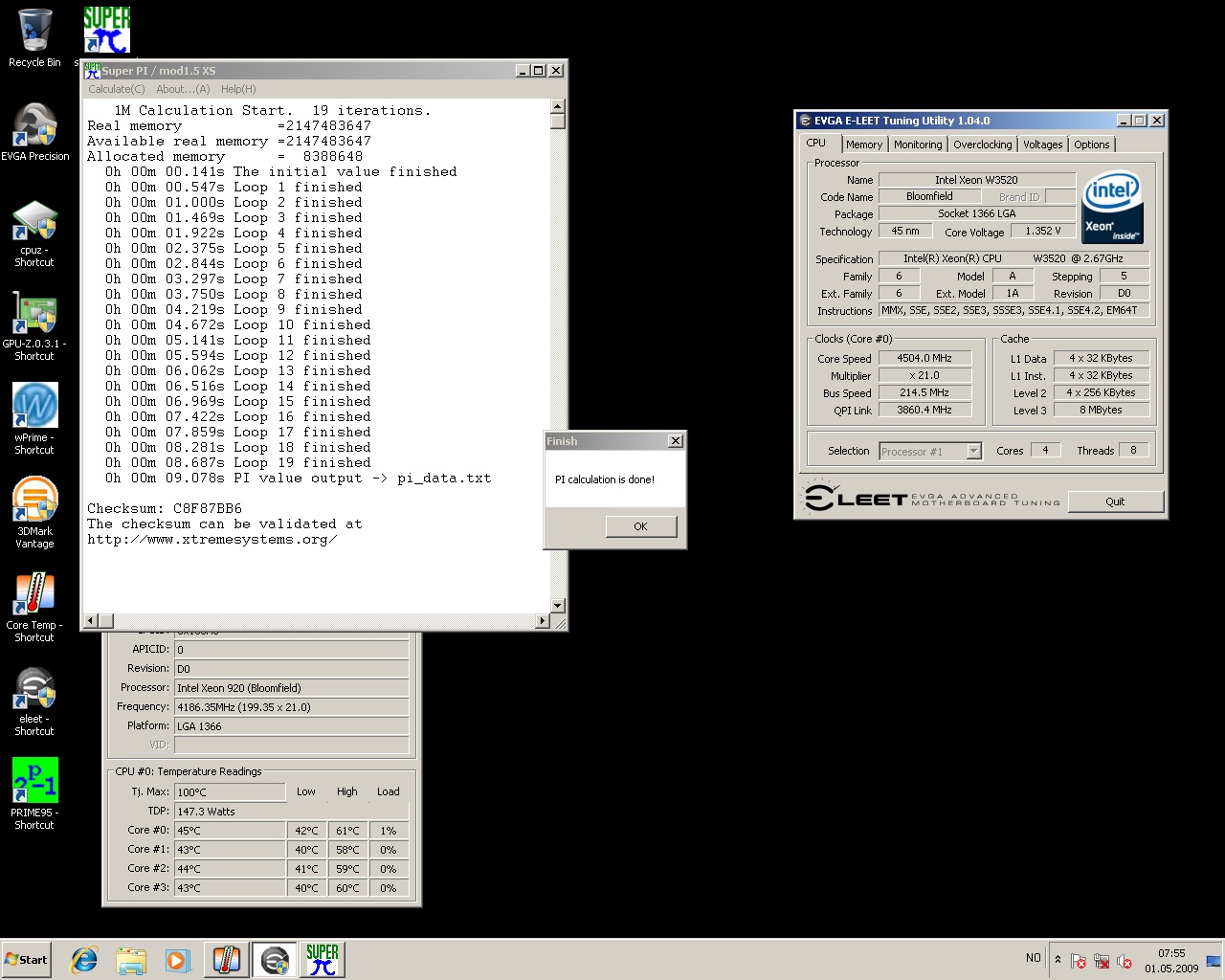Viewport: 1225px width, 980px height.
Task: Click the Super PI title bar icon
Action: point(92,71)
